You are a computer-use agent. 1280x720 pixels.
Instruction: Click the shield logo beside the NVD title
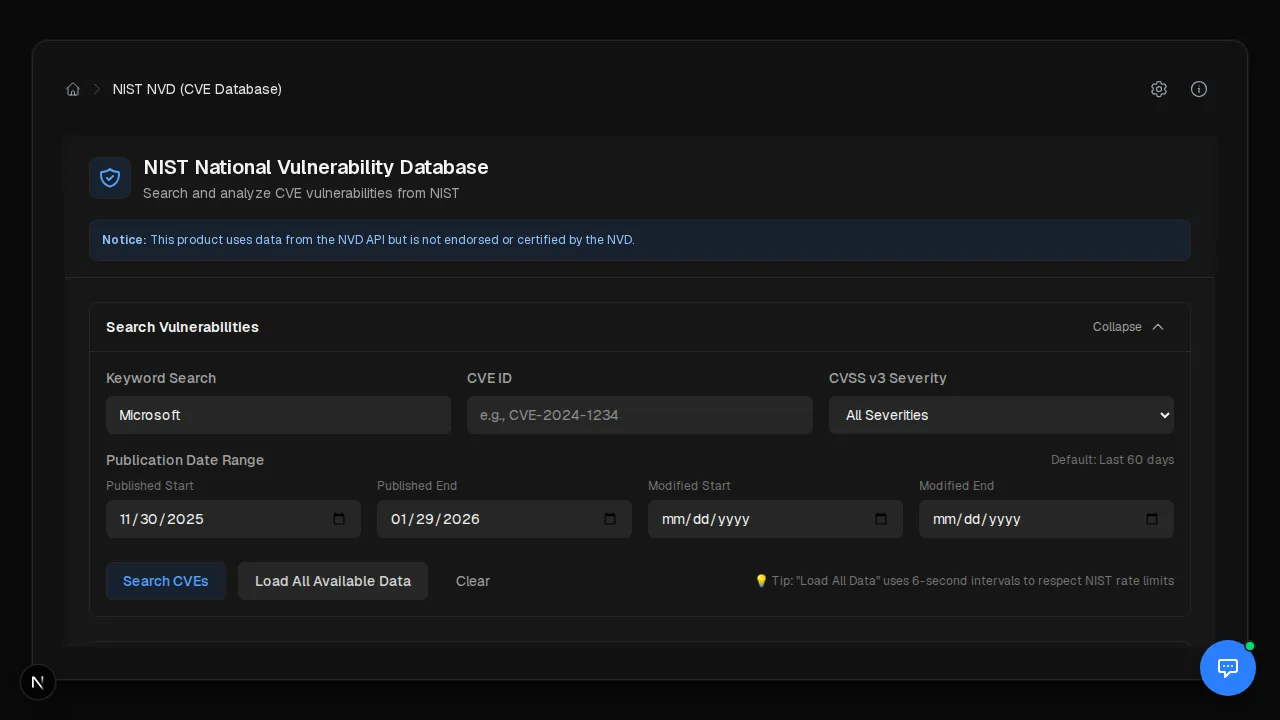(110, 178)
